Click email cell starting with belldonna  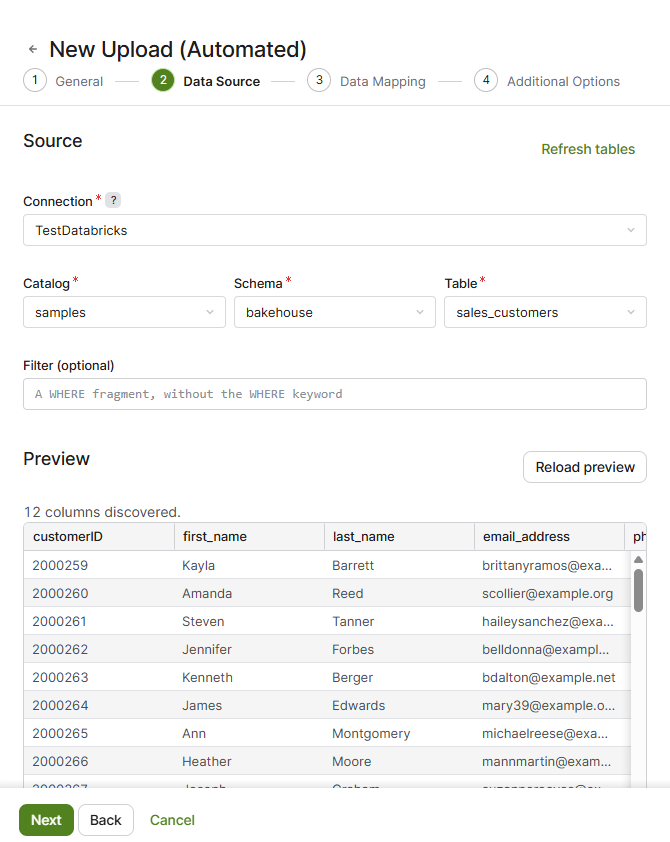549,649
